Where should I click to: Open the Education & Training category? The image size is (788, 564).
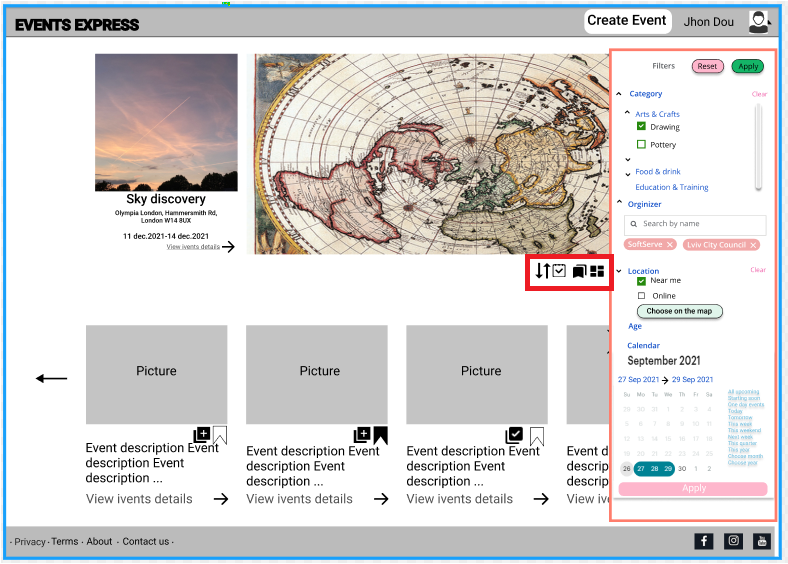(x=671, y=187)
